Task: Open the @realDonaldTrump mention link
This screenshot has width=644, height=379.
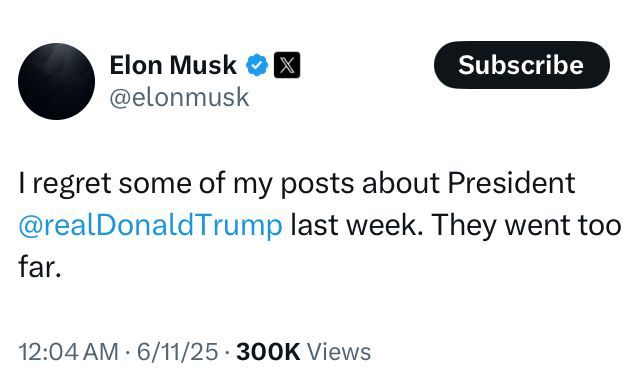Action: pos(150,225)
